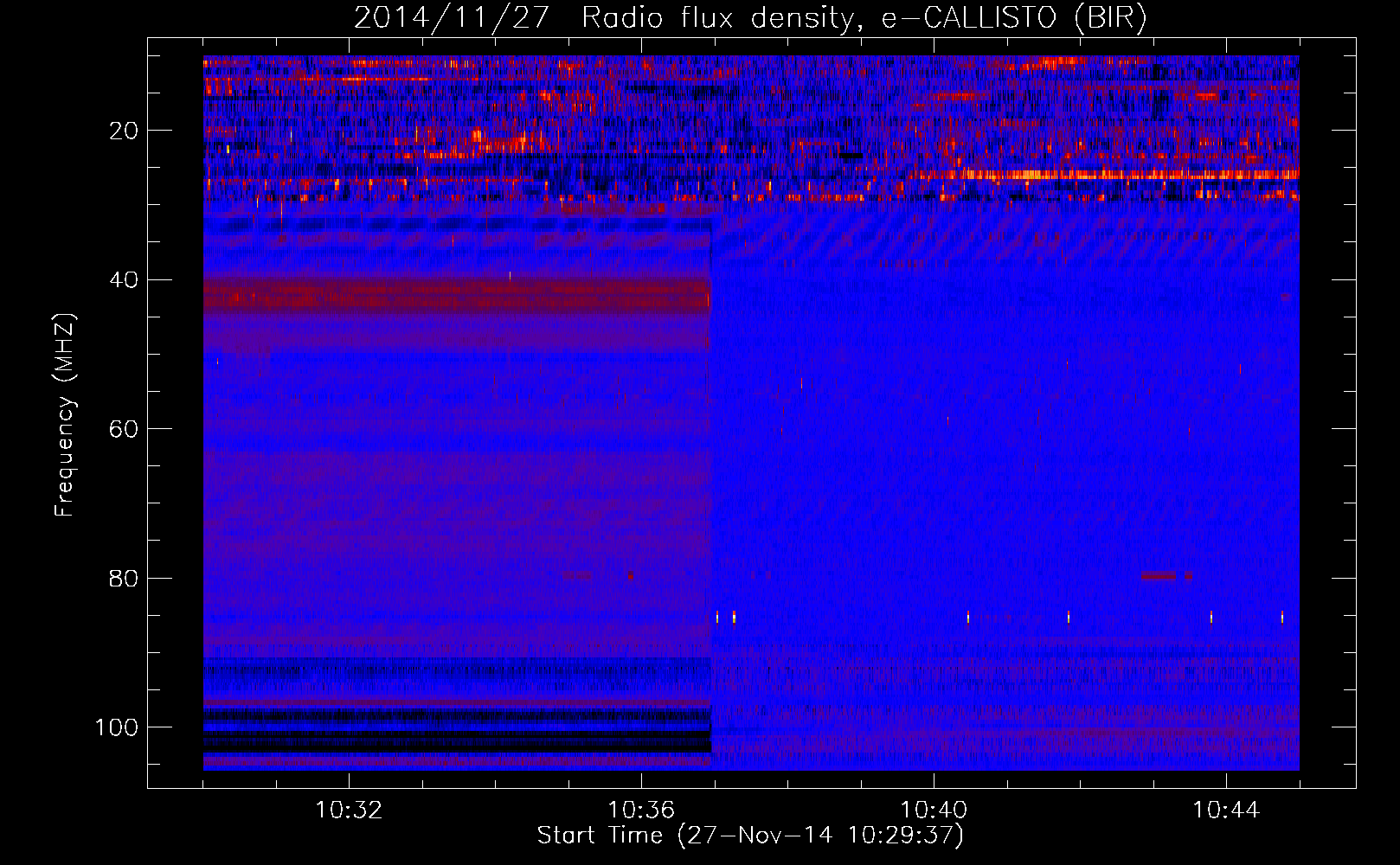Image resolution: width=1400 pixels, height=865 pixels.
Task: Click the "100" frequency tick label
Action: pos(117,727)
